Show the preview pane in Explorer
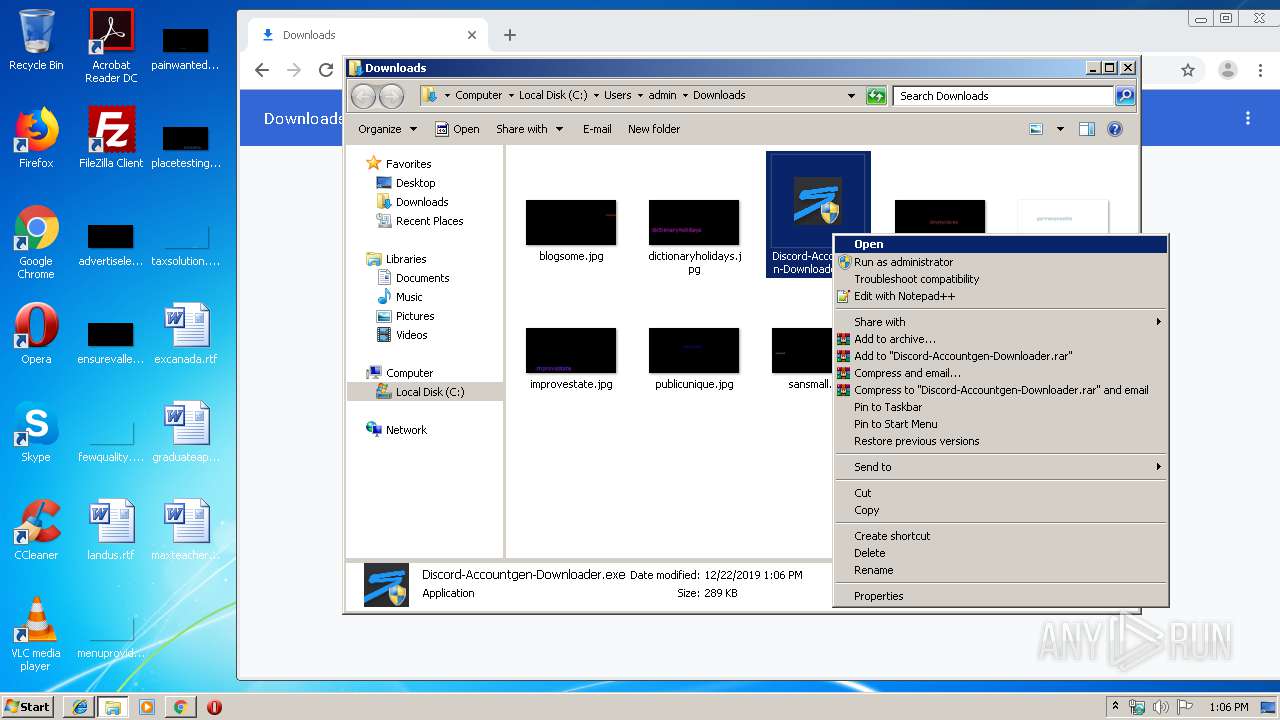Viewport: 1280px width, 720px height. click(1087, 129)
